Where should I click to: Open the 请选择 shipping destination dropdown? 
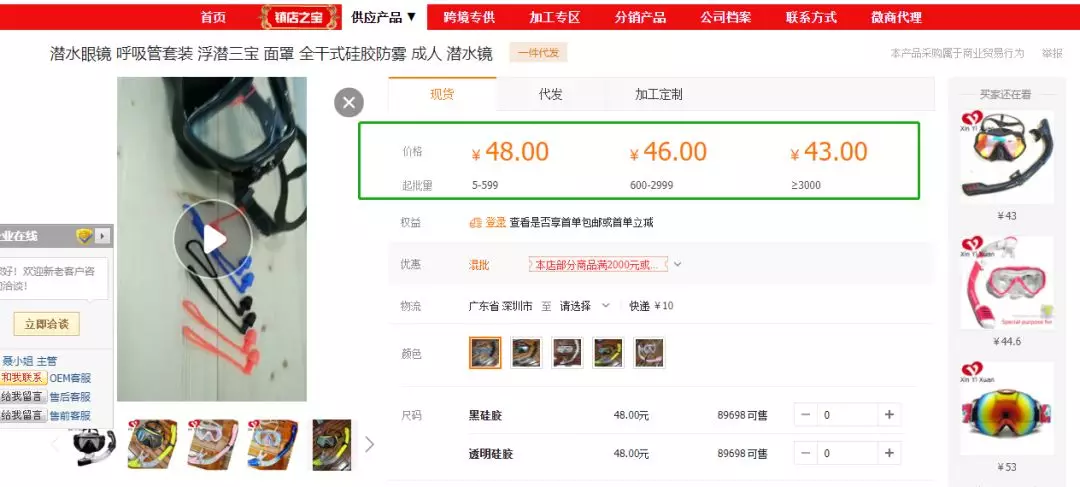click(x=584, y=306)
